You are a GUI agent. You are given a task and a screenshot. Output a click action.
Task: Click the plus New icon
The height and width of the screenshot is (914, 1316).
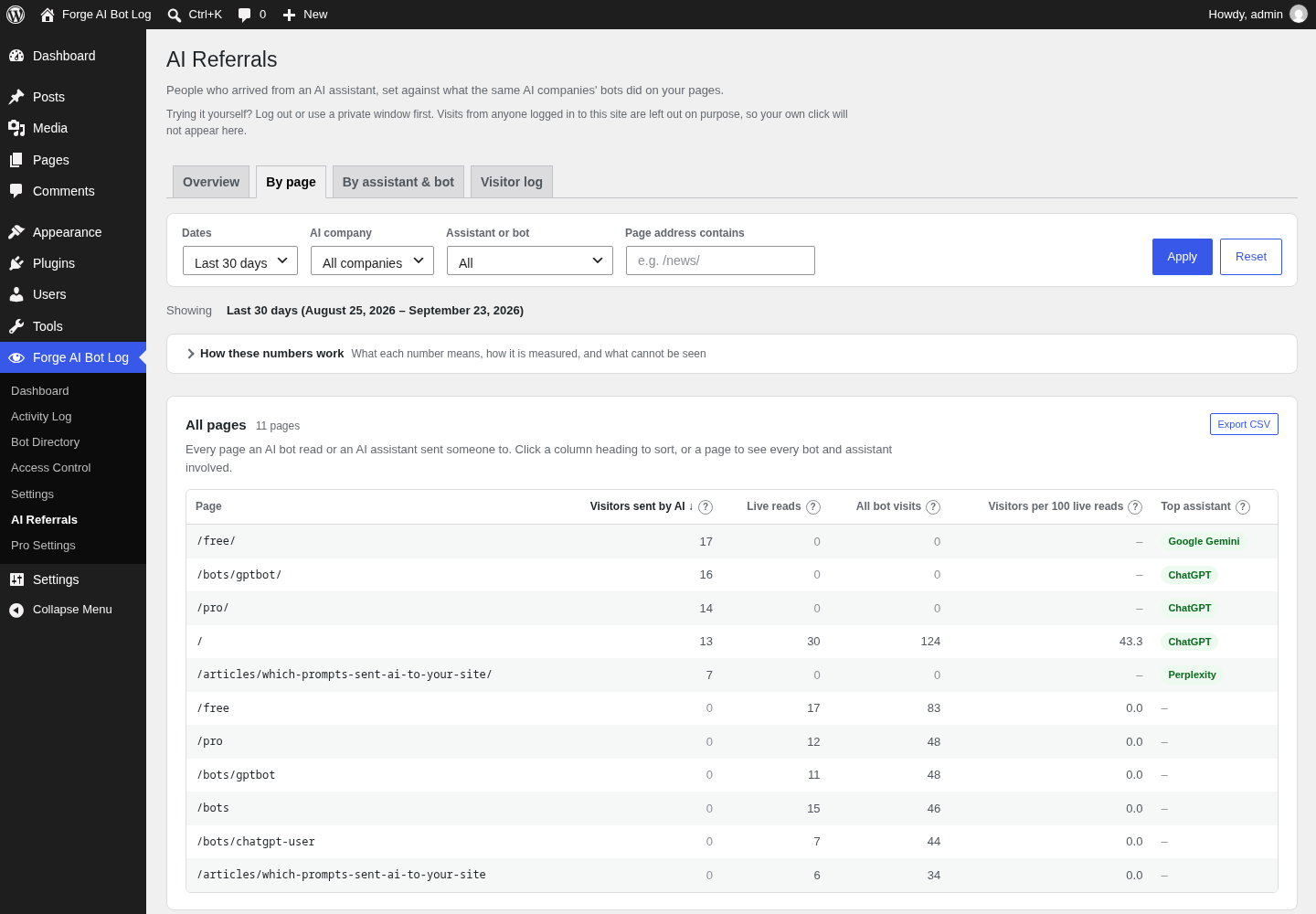(289, 15)
